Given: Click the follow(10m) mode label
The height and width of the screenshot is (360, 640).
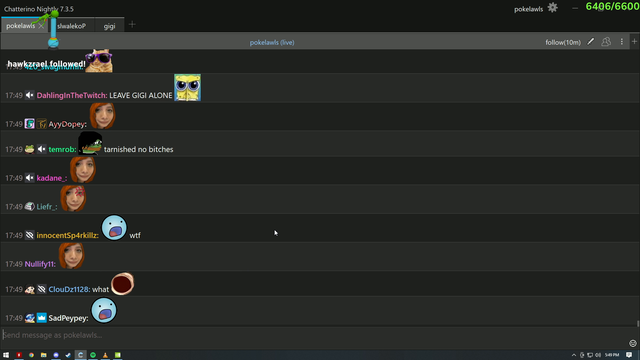Looking at the screenshot, I should 563,42.
